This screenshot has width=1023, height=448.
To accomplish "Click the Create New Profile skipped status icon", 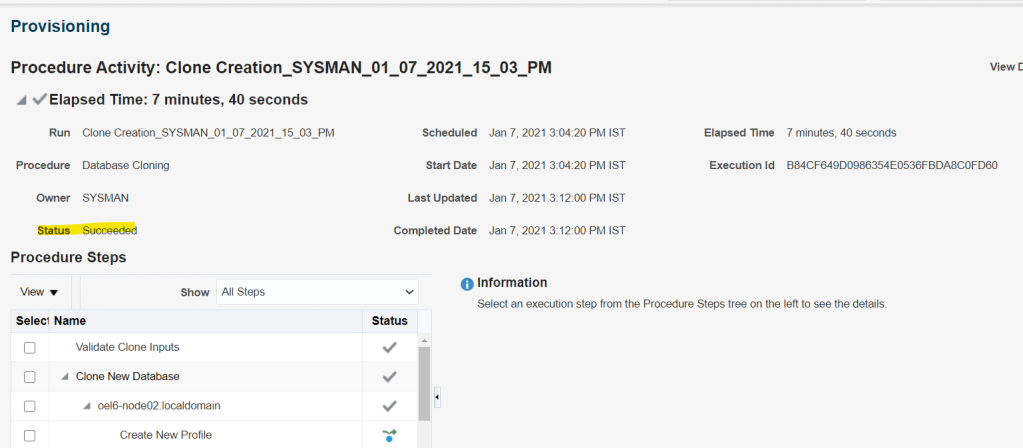I will tap(390, 435).
